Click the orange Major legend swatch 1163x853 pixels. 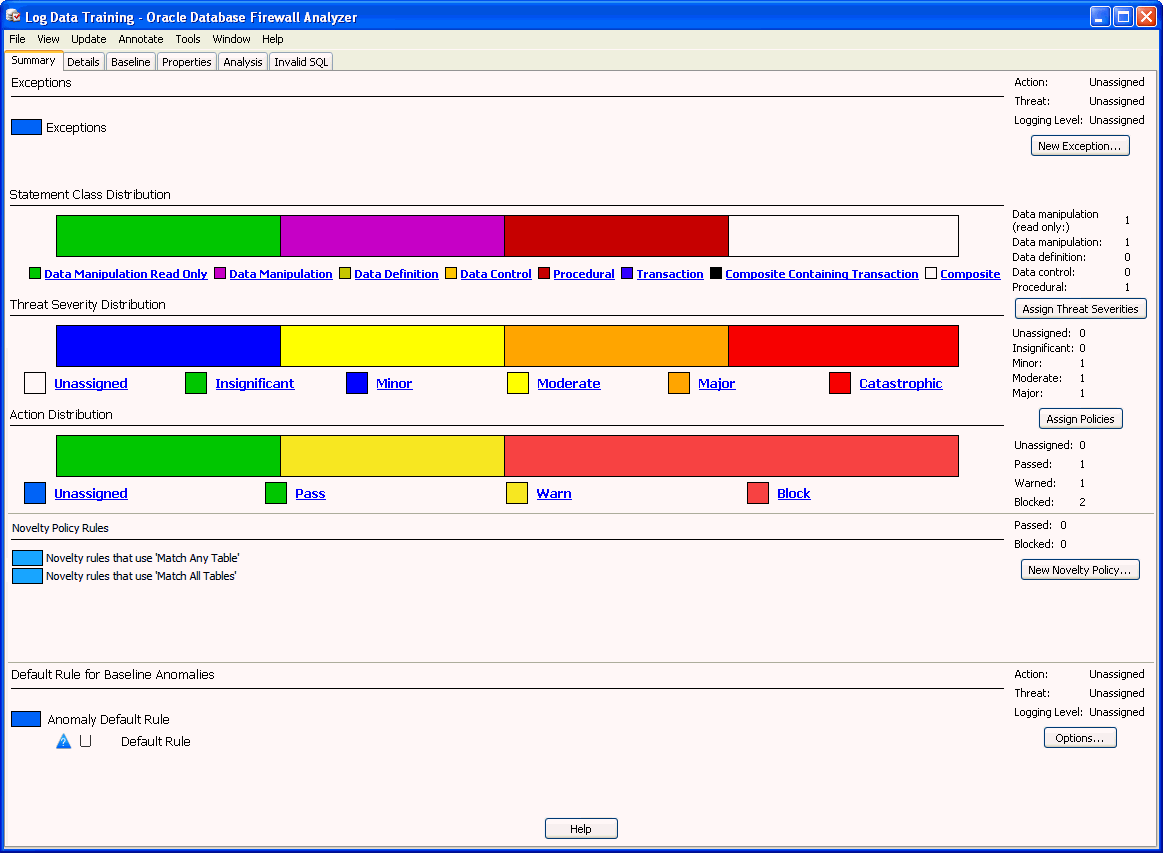pos(679,383)
